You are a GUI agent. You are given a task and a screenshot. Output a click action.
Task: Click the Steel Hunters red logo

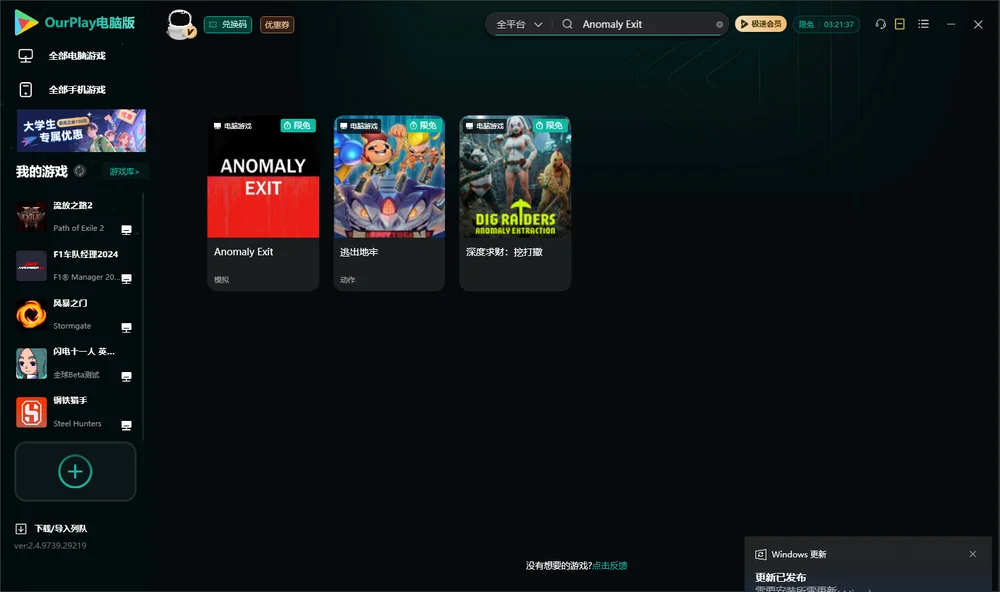click(31, 412)
